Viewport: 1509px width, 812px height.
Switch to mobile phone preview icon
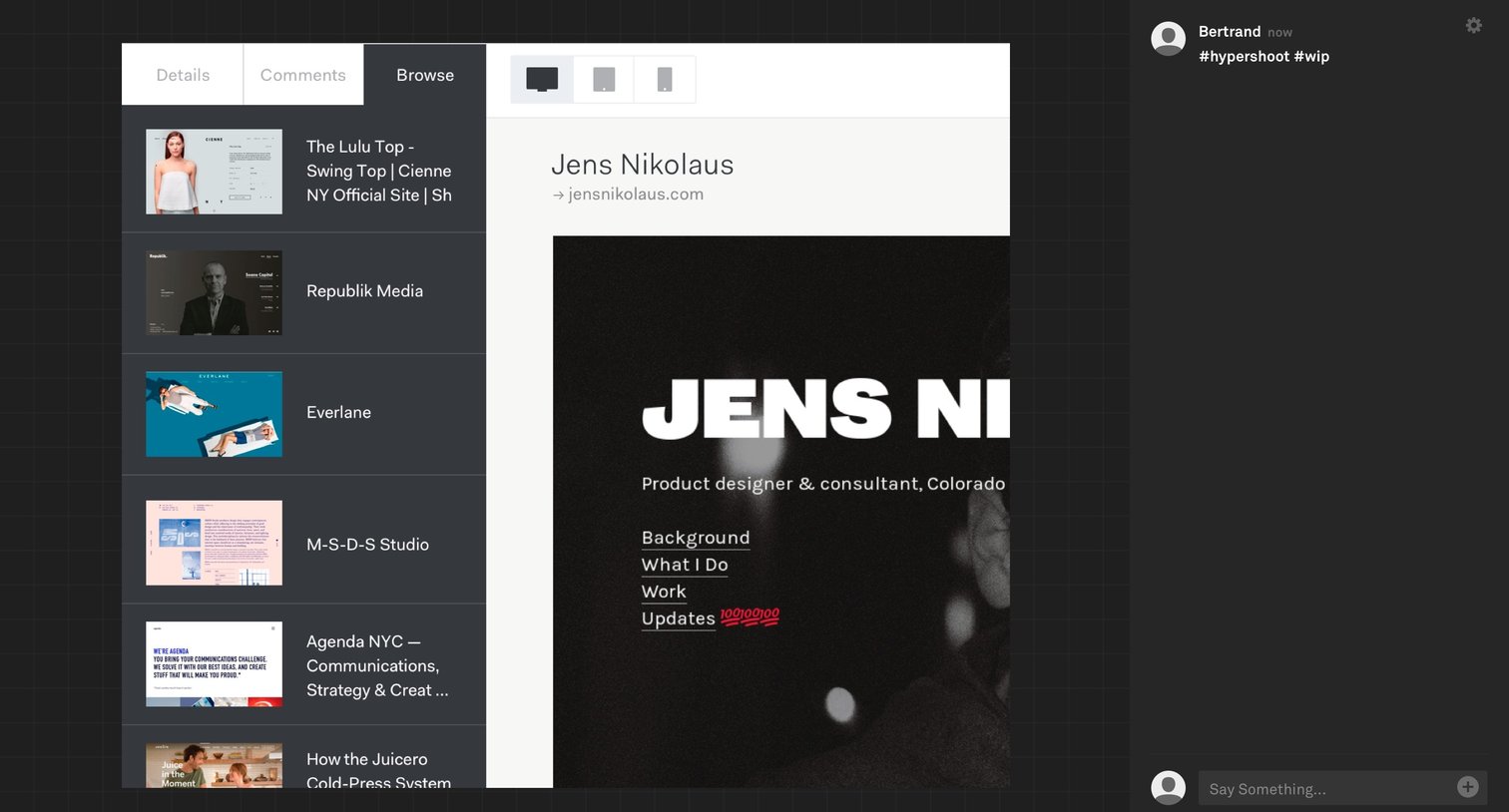point(665,79)
